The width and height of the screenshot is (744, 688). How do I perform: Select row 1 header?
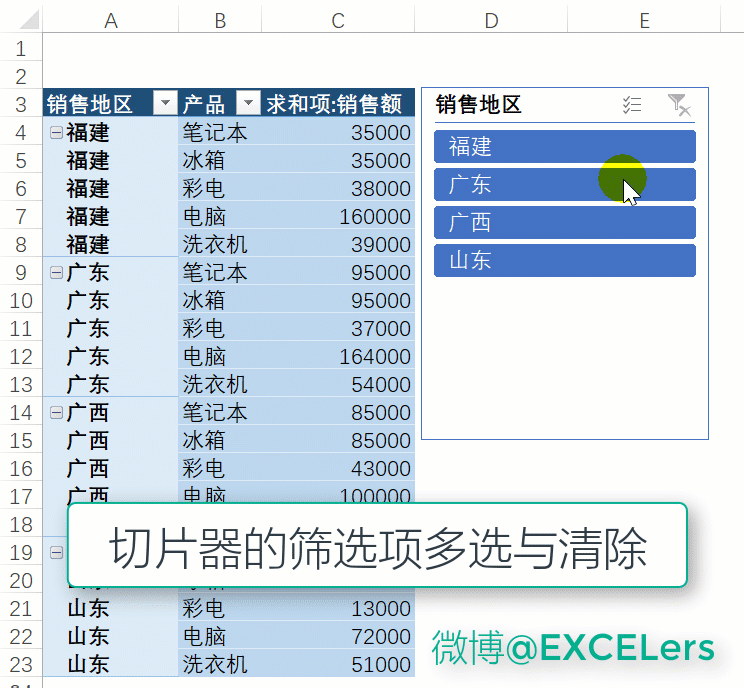[21, 48]
